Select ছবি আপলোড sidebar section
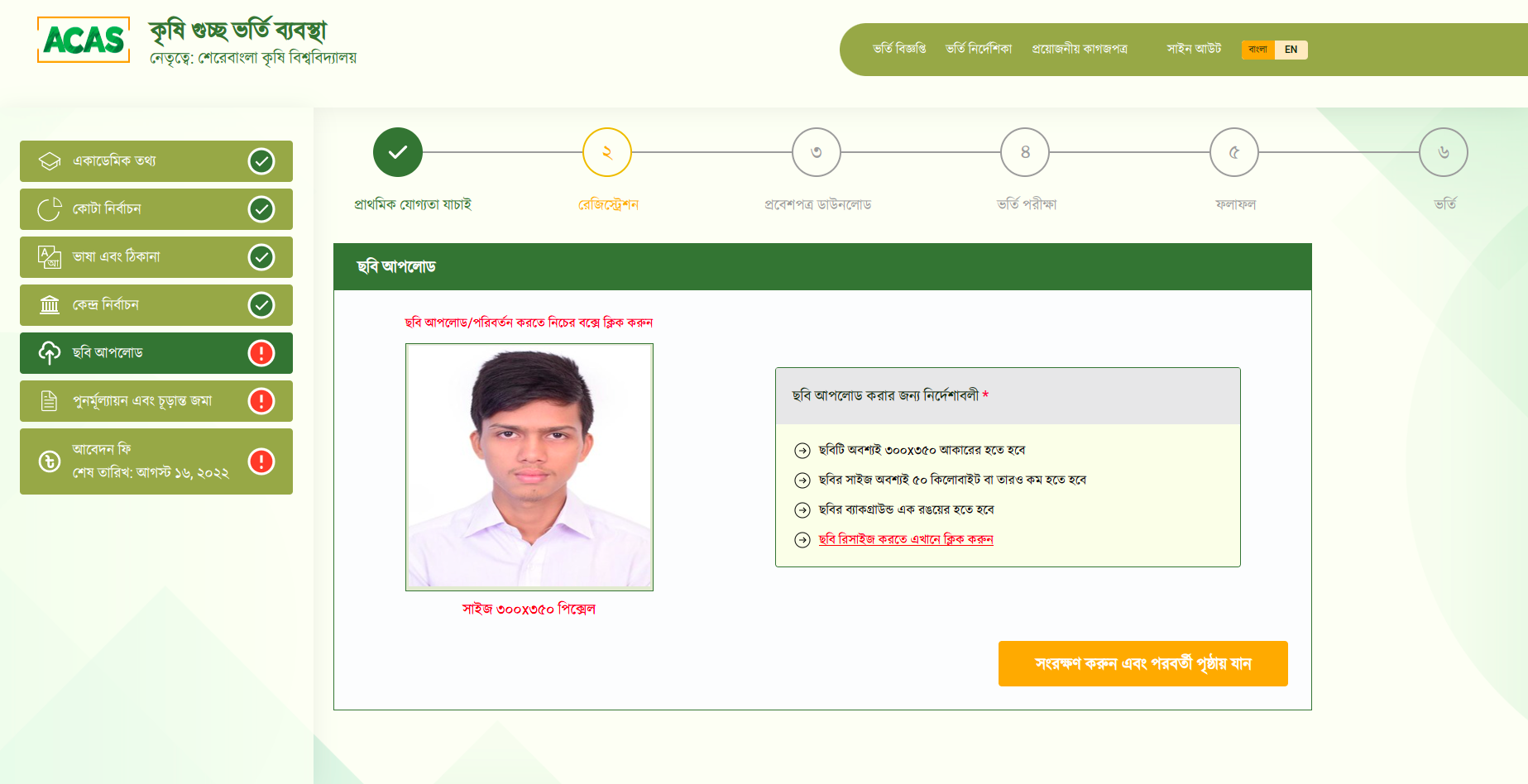Image resolution: width=1528 pixels, height=784 pixels. point(156,353)
